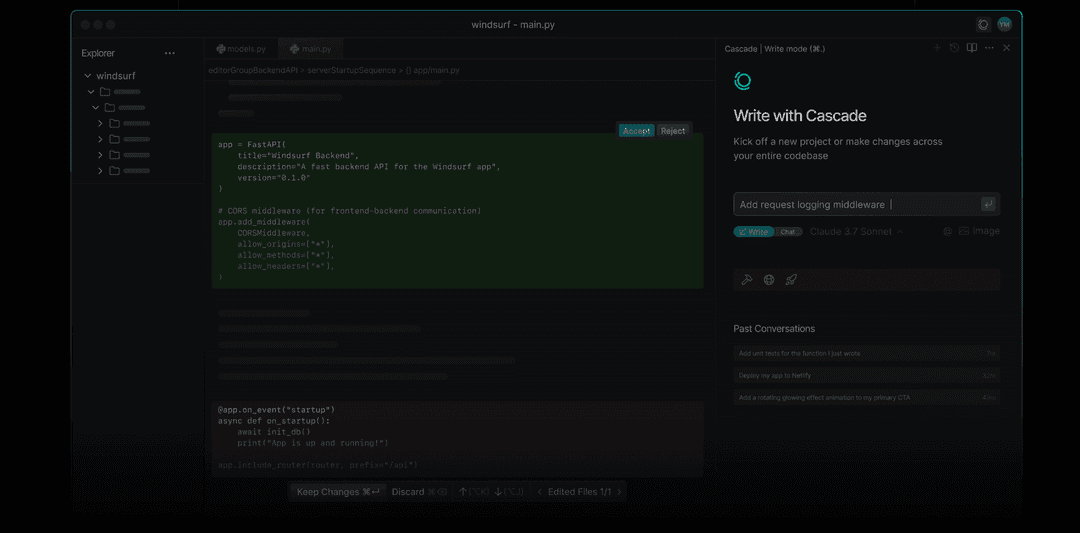Open 'Deploy my app to Netlify' conversation
This screenshot has height=533, width=1080.
[866, 375]
